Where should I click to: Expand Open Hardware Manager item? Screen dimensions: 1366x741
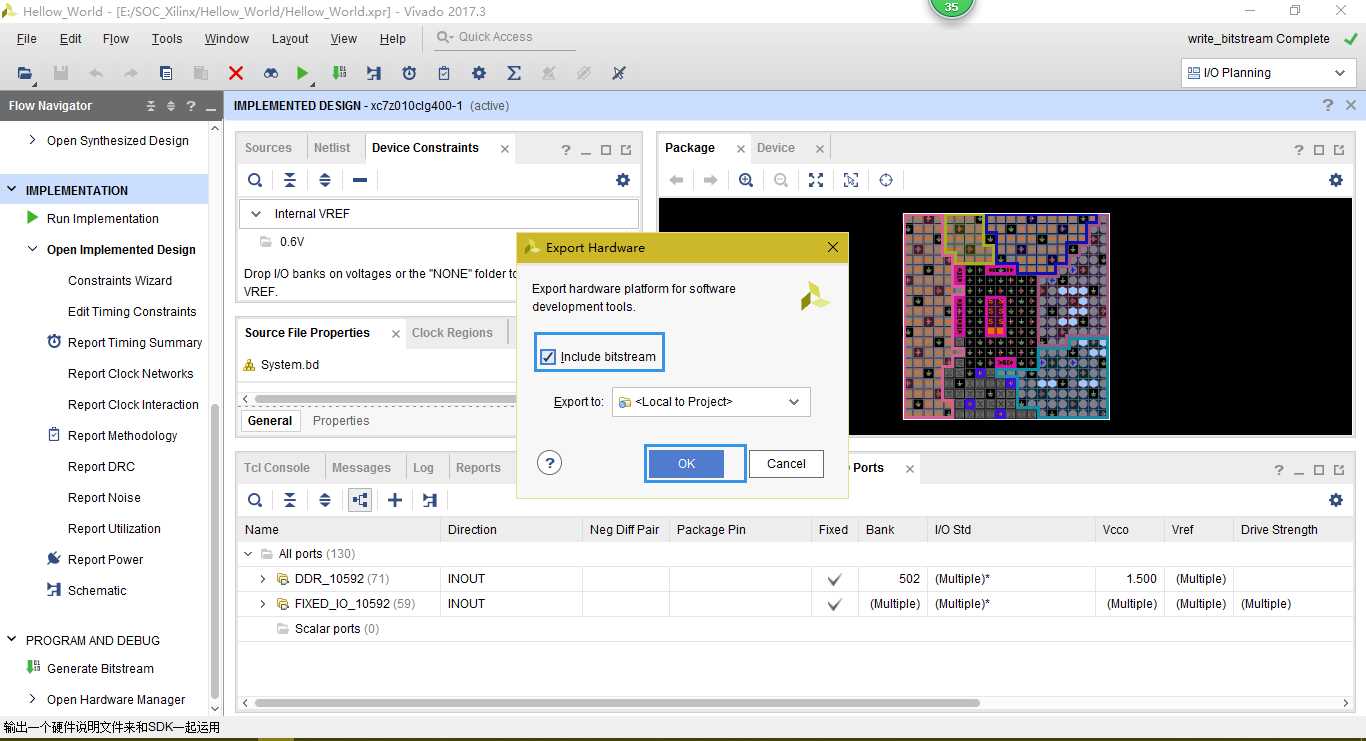[x=32, y=699]
